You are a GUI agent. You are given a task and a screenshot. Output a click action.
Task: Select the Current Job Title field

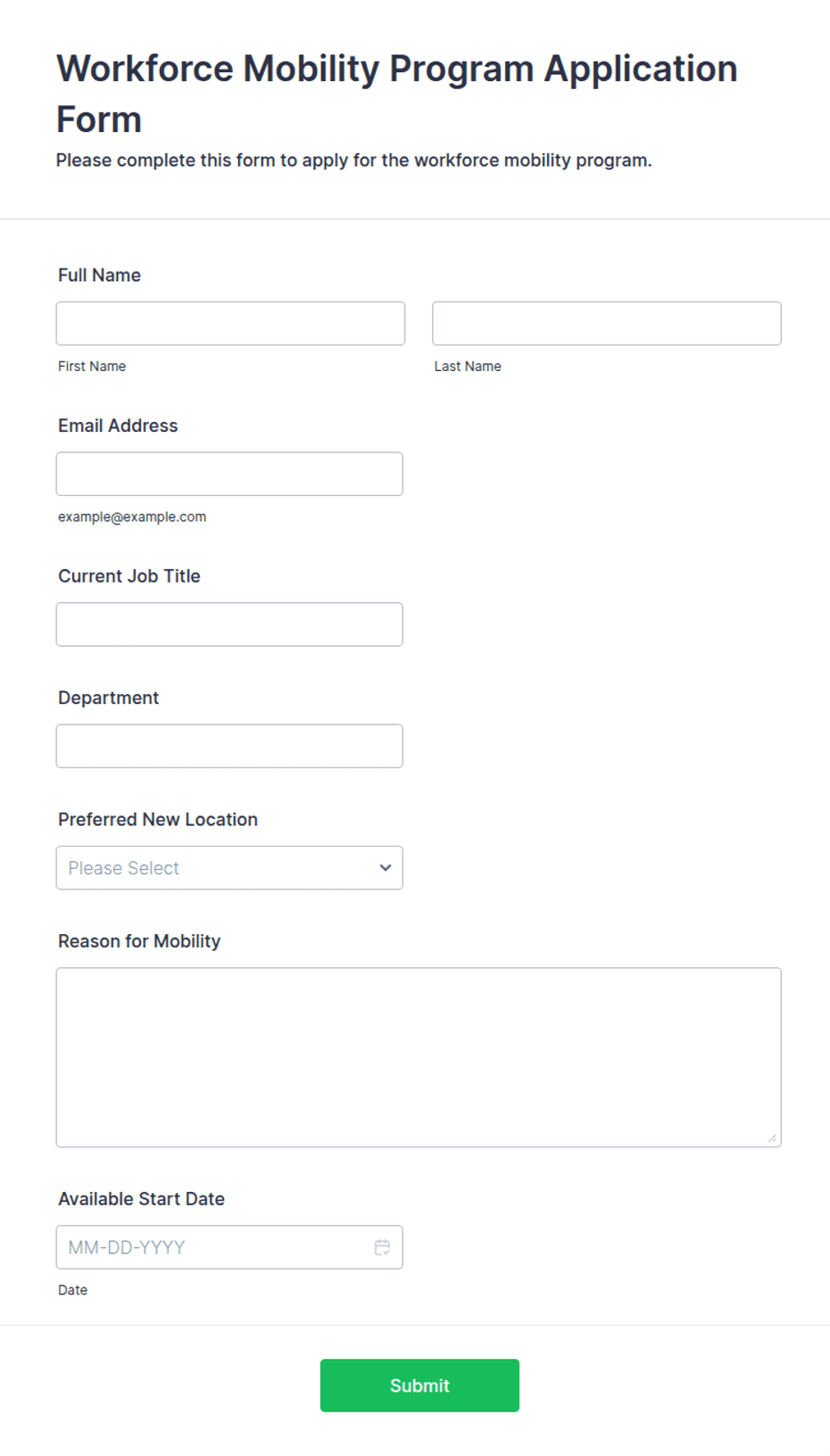[229, 625]
